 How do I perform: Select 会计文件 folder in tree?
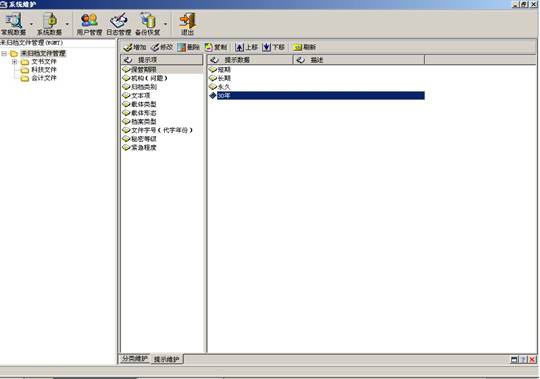44,78
